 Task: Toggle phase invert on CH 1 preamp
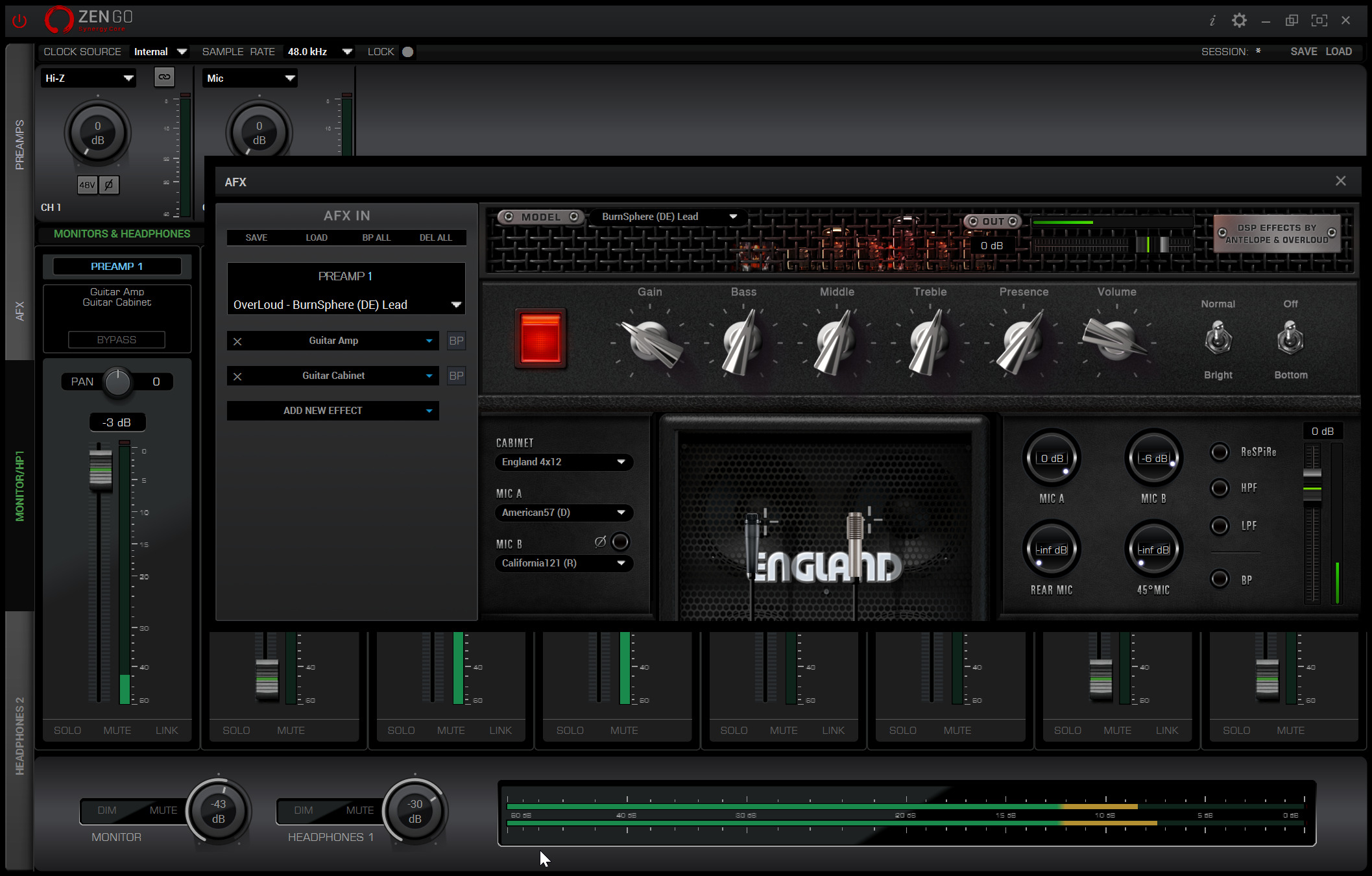click(x=109, y=185)
